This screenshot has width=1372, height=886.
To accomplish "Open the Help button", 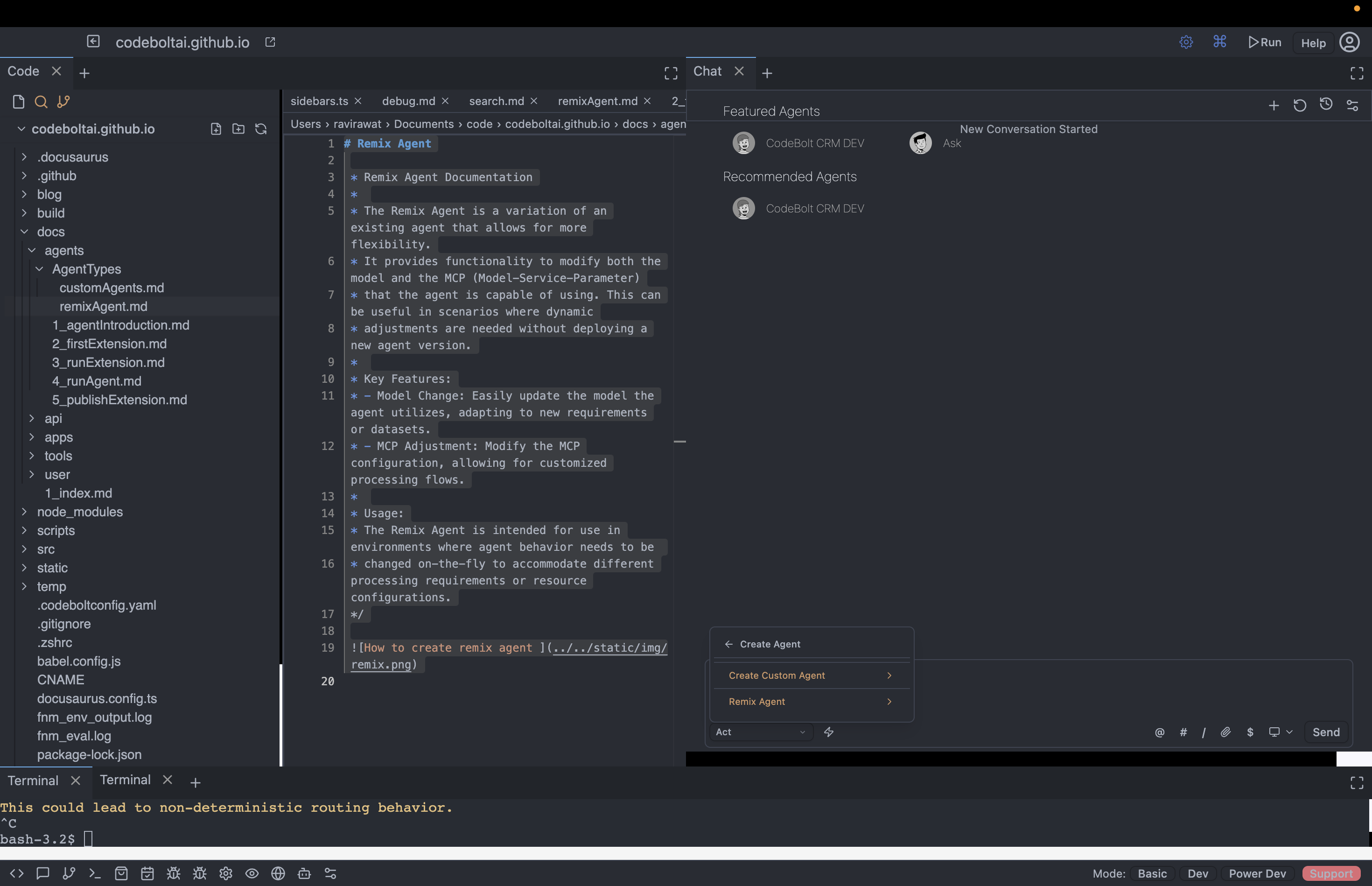I will [1313, 42].
